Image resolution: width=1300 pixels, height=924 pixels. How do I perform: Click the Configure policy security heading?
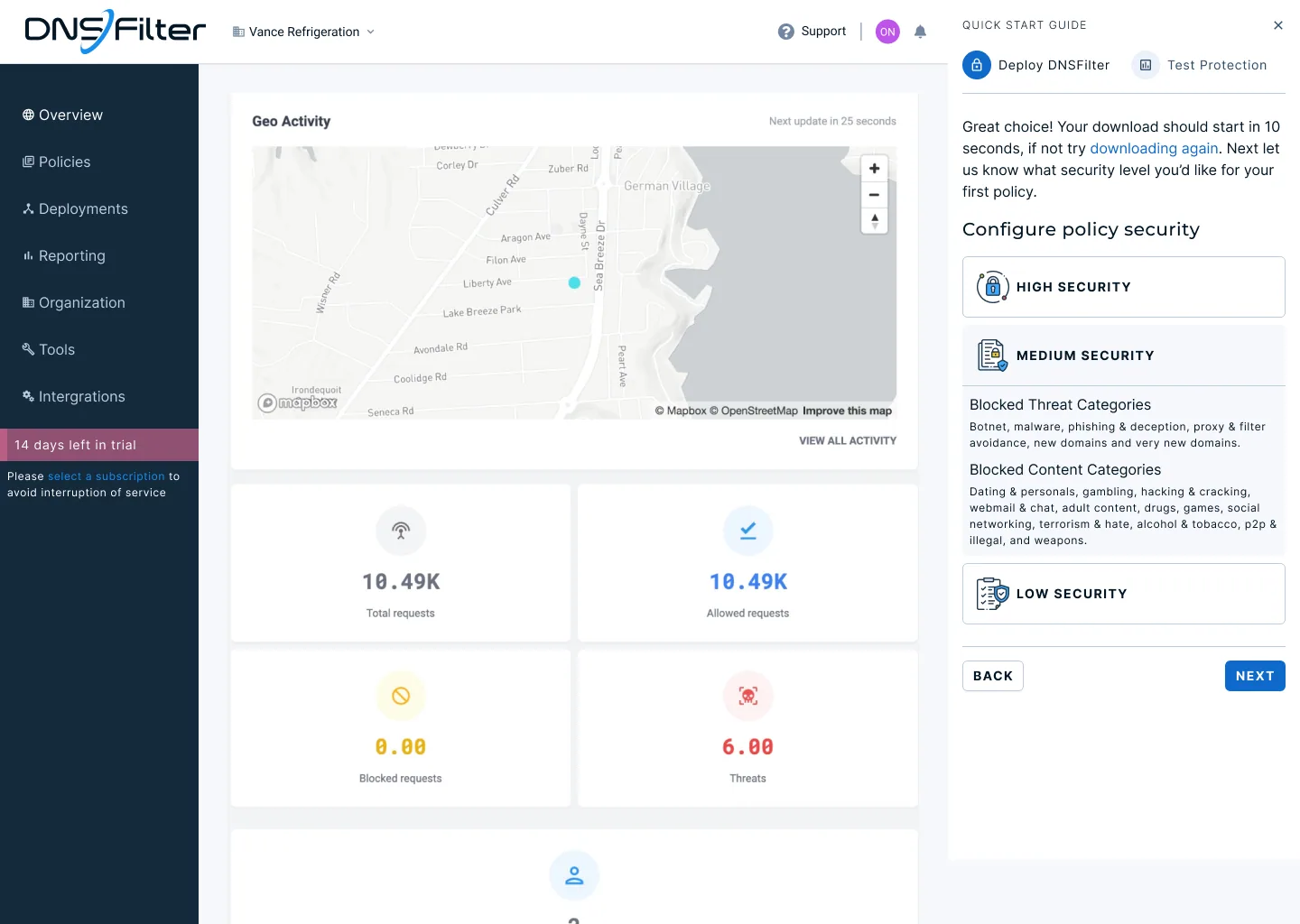coord(1081,229)
